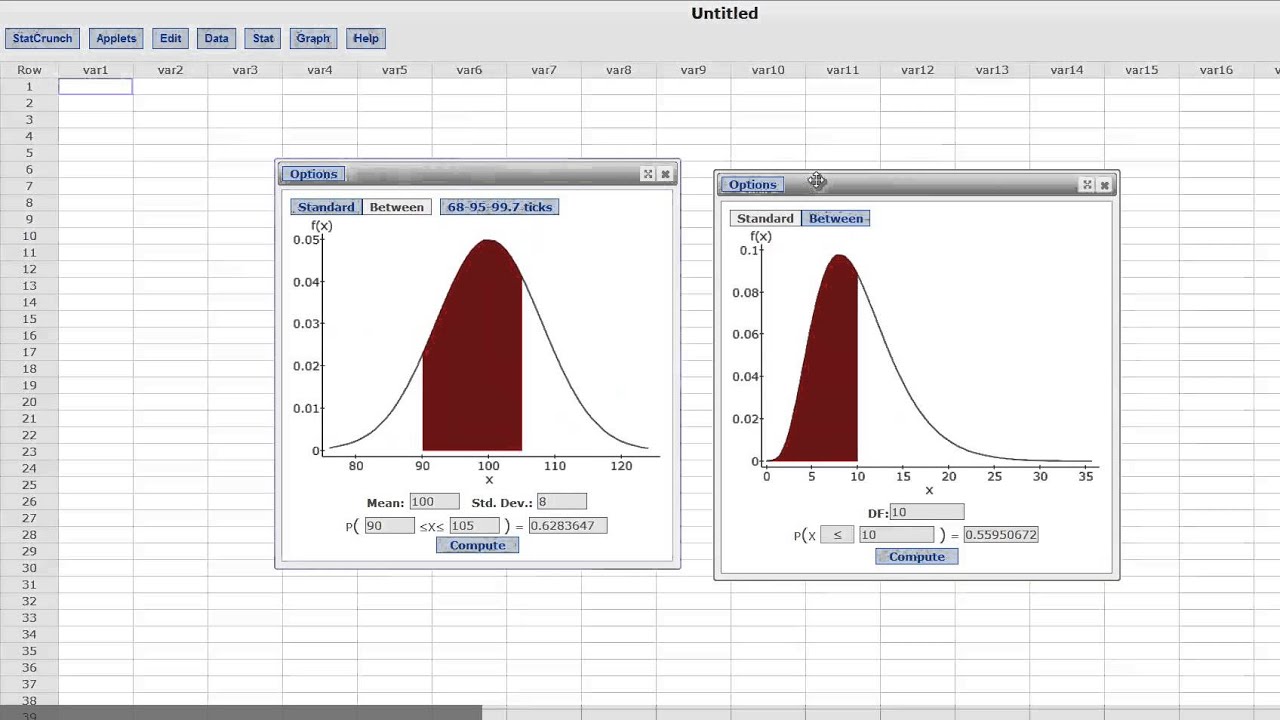Click the Std. Dev. input field

pyautogui.click(x=561, y=502)
